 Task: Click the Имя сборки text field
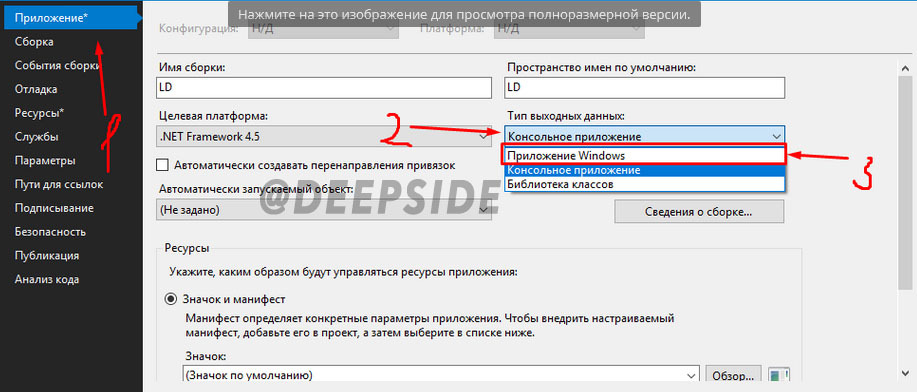[x=324, y=88]
